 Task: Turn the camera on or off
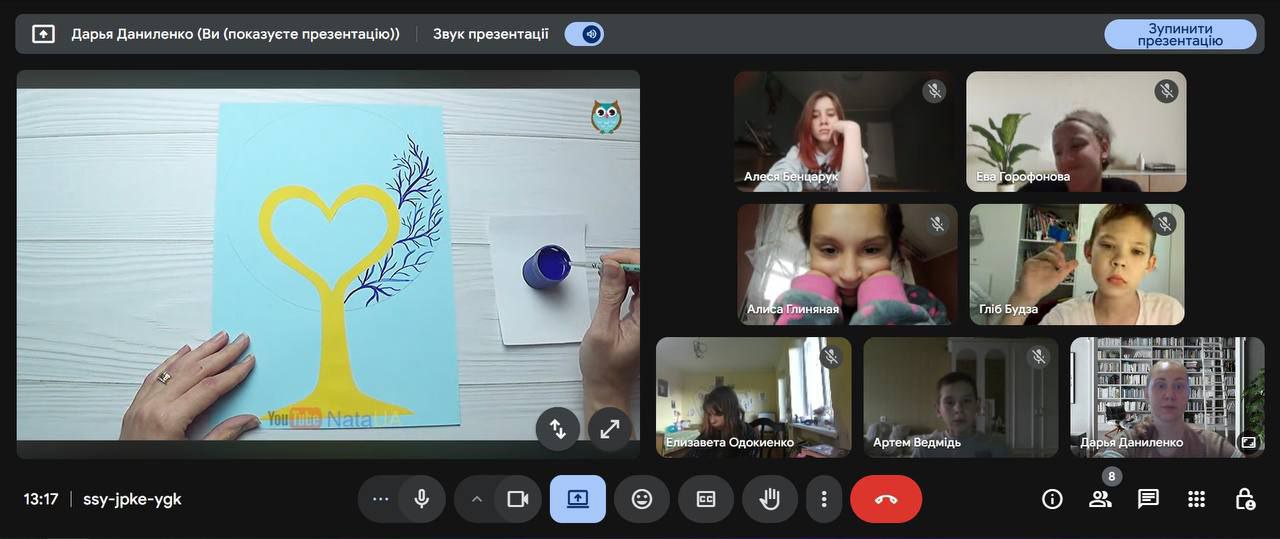(517, 499)
